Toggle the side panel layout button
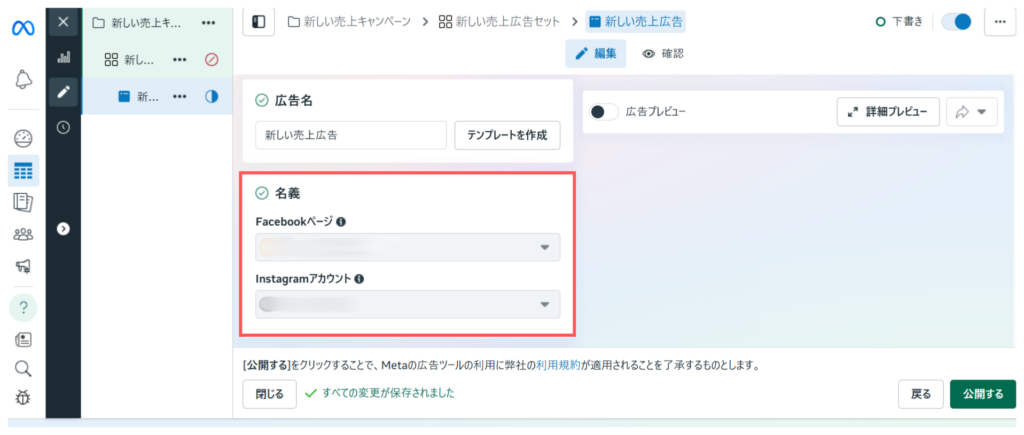The image size is (1024, 435). 259,21
